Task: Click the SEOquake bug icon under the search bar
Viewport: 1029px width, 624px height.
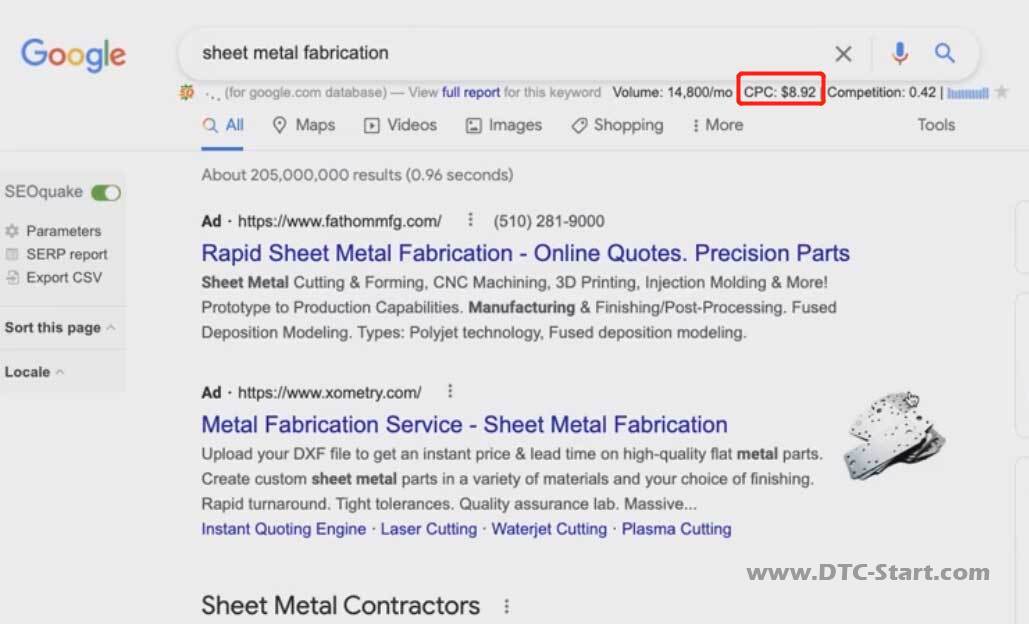Action: [187, 93]
